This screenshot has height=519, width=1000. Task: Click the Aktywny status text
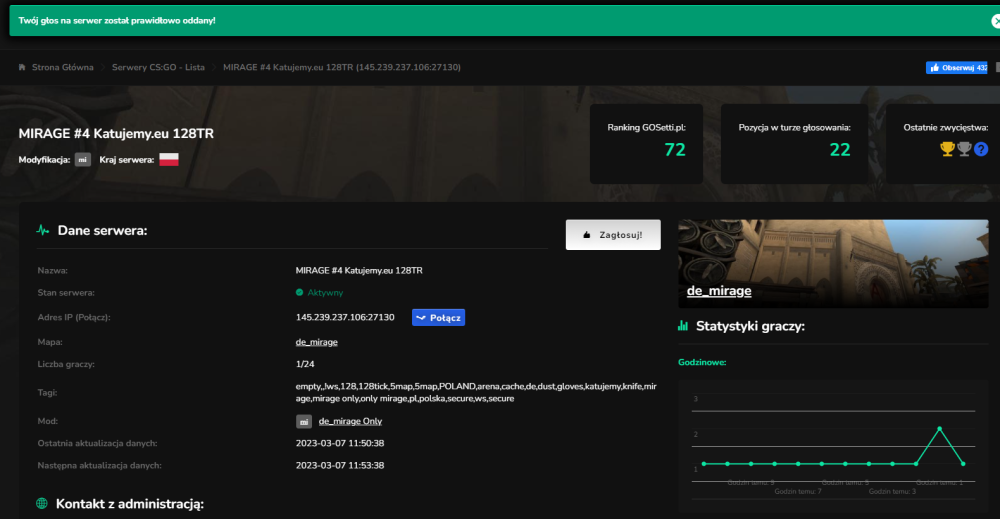[325, 293]
